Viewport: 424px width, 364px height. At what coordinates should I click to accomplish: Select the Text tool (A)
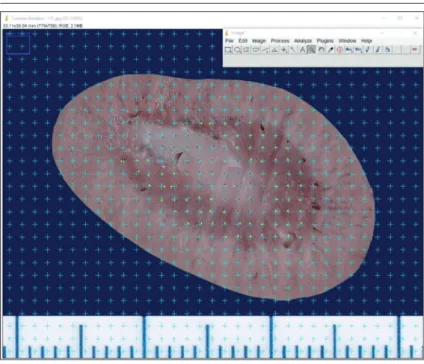(302, 50)
